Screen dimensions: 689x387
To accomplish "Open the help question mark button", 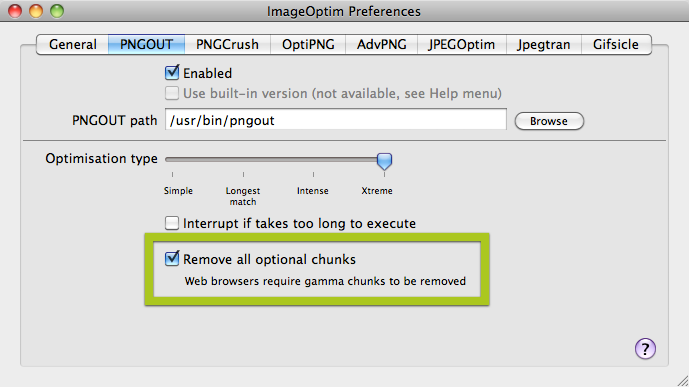I will click(645, 349).
